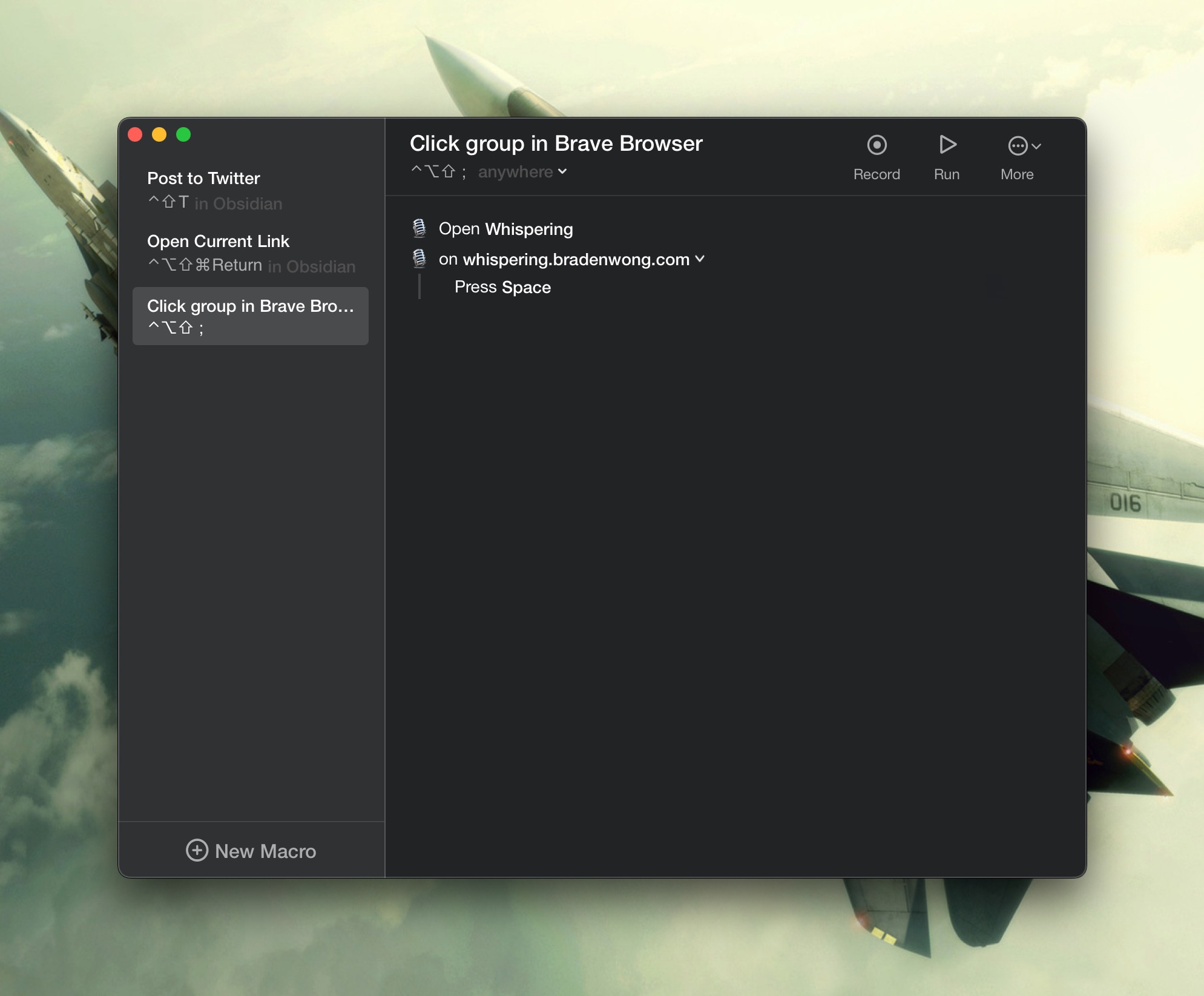The image size is (1204, 996).
Task: Open the chevron next to More icon
Action: 1036,147
